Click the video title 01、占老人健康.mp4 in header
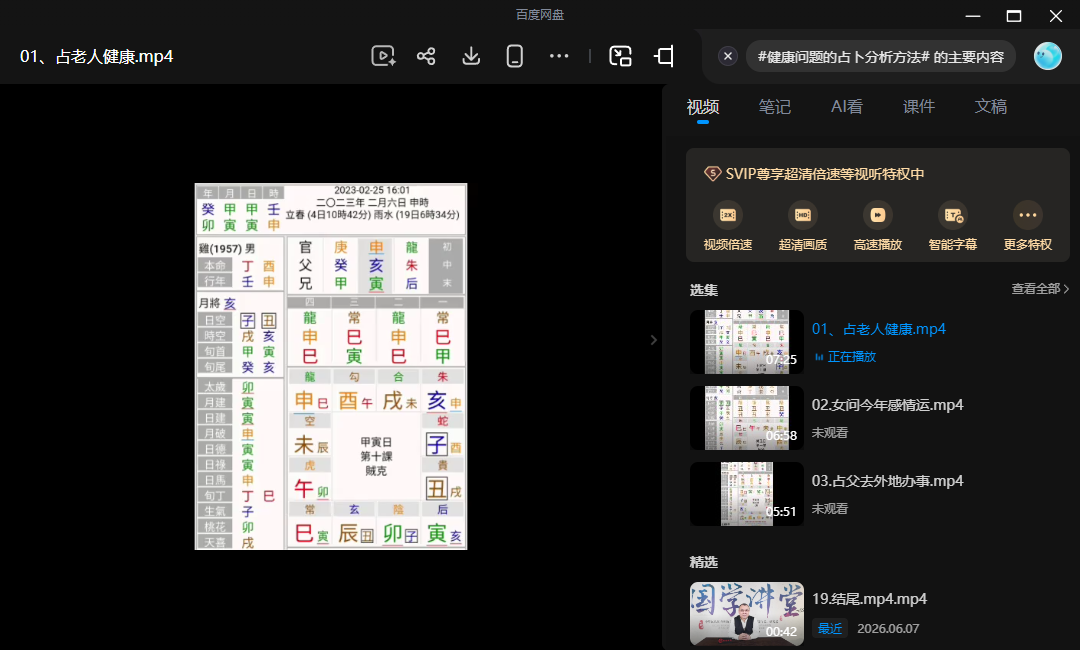Viewport: 1080px width, 650px height. click(96, 56)
